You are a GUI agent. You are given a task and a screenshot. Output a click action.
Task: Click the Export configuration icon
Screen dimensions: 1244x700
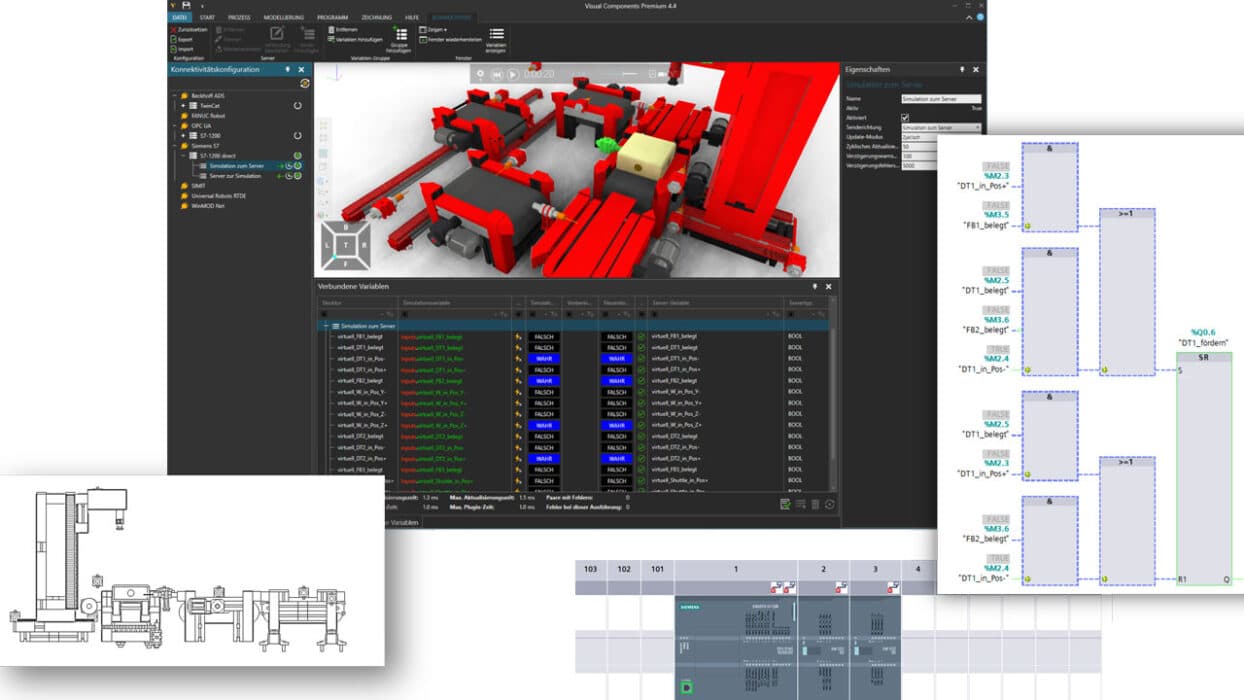click(x=173, y=39)
